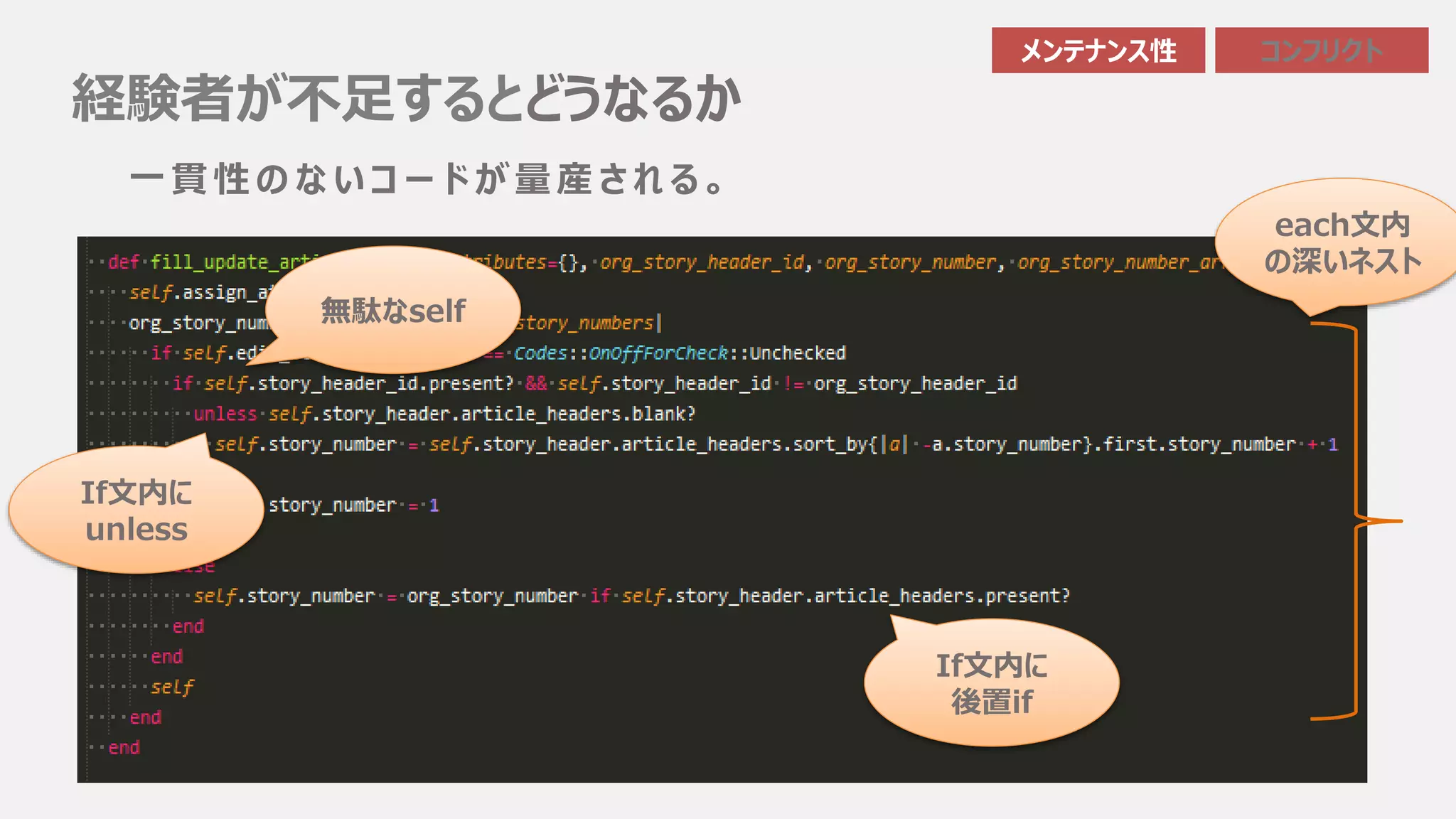Click the standalone self return line

[172, 687]
